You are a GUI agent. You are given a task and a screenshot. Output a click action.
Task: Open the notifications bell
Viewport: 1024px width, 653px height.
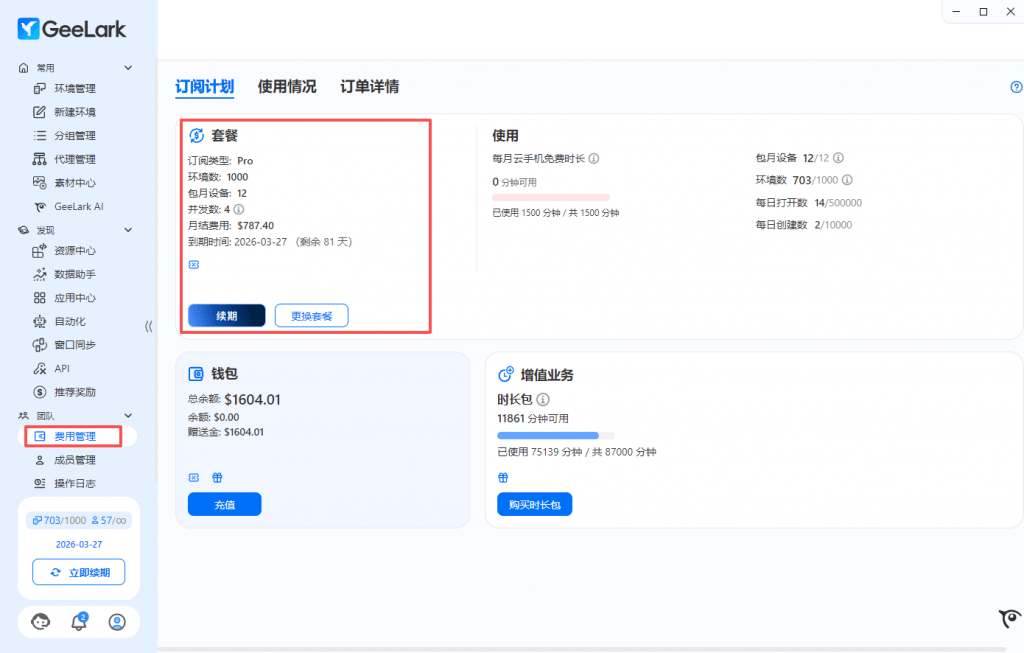(79, 622)
